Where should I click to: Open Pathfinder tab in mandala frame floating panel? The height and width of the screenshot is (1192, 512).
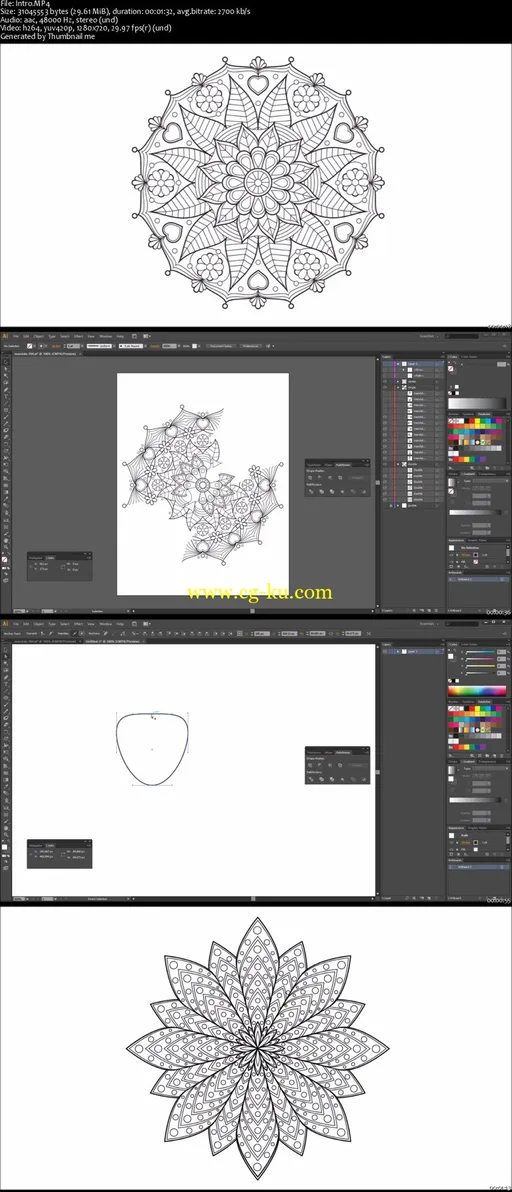(x=343, y=465)
